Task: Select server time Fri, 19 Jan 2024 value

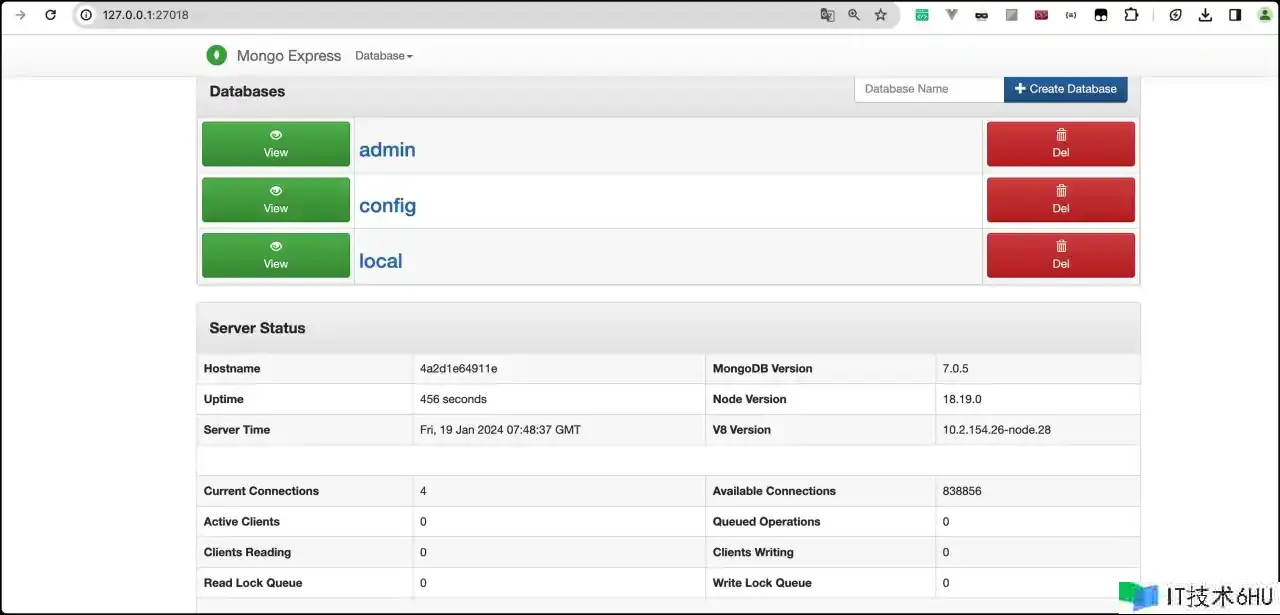Action: tap(500, 430)
